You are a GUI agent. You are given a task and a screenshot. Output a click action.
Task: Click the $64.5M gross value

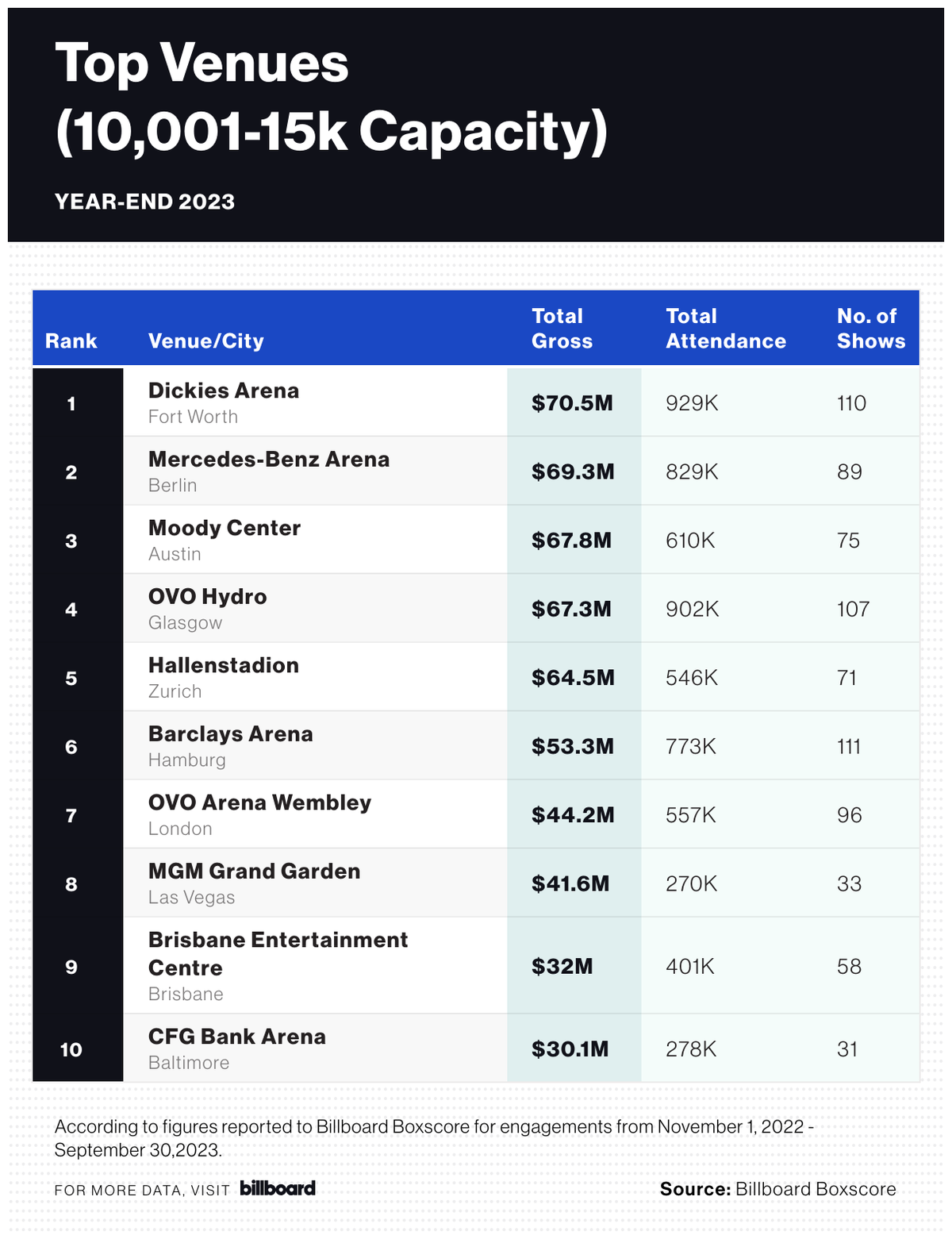coord(573,678)
